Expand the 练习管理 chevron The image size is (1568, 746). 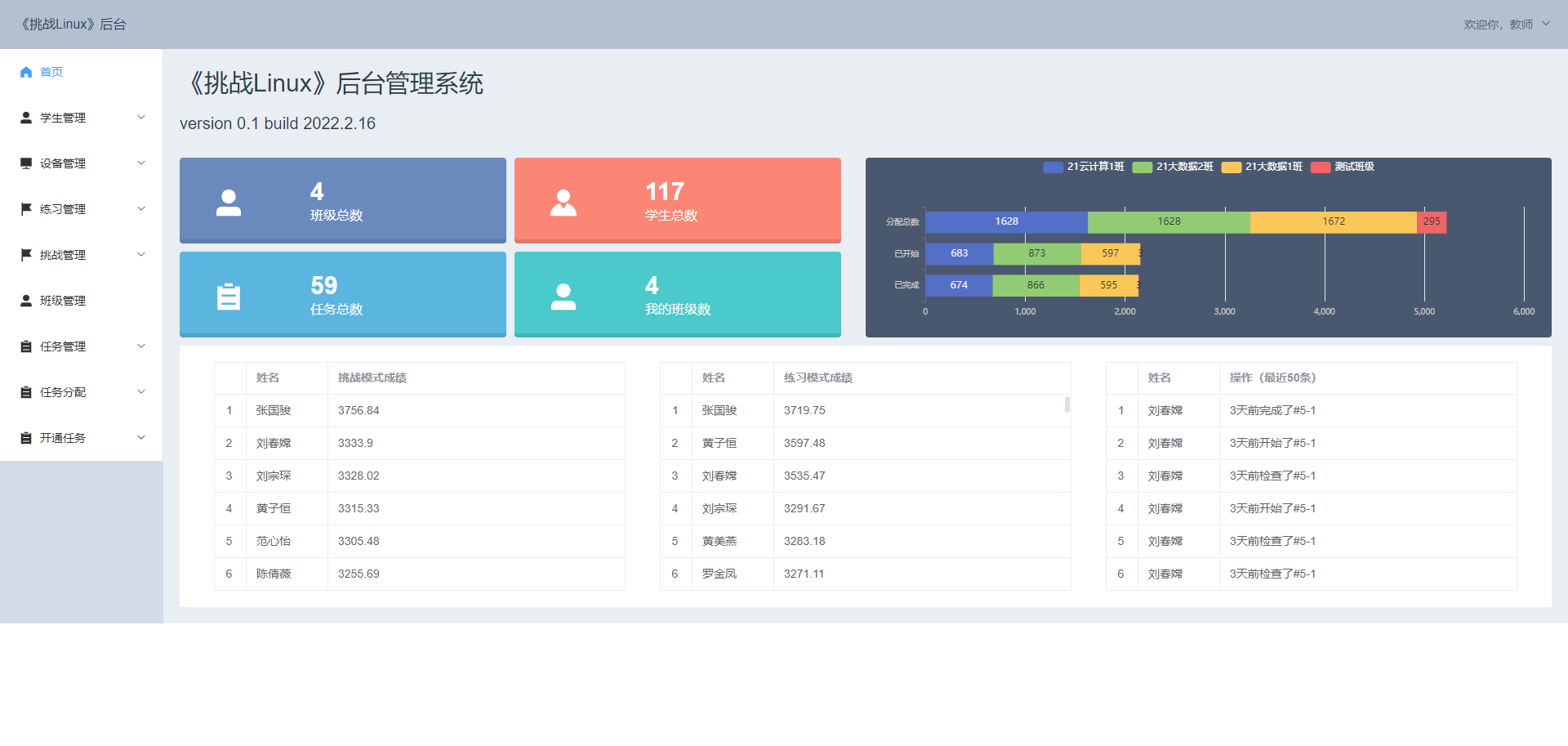coord(141,208)
